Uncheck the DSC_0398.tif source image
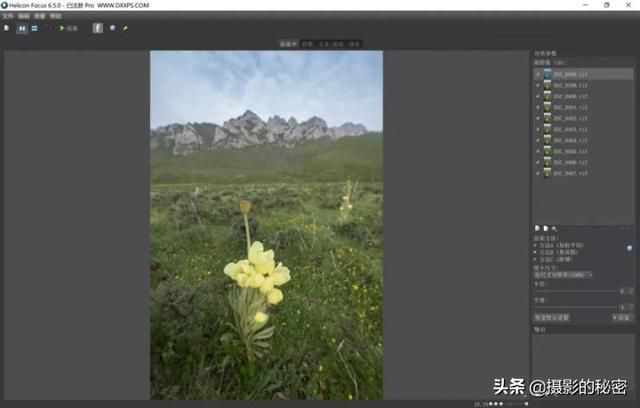Image resolution: width=640 pixels, height=408 pixels. coord(538,75)
